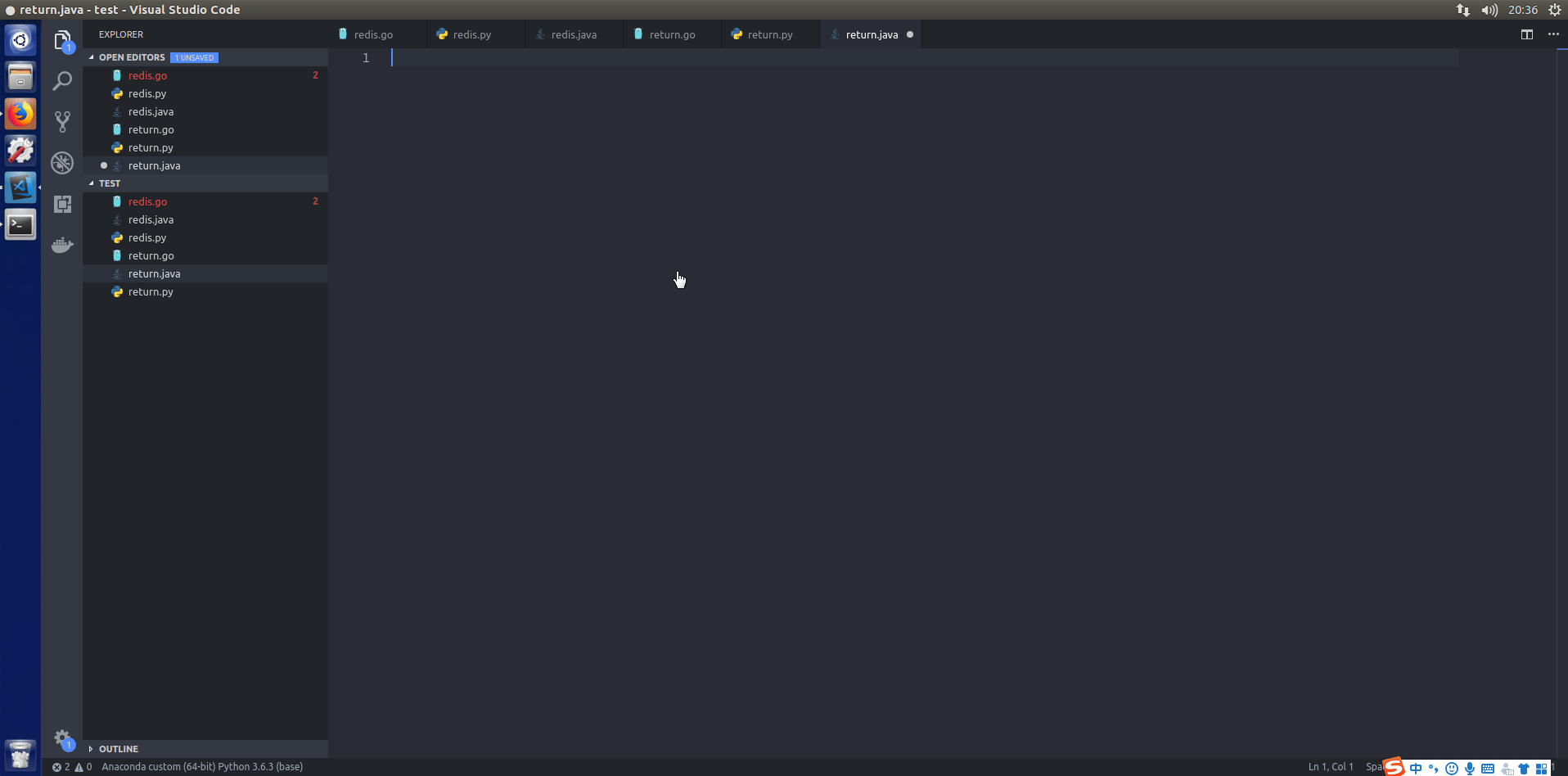1568x776 pixels.
Task: Toggle the Sogou soft keyboard
Action: click(1489, 768)
